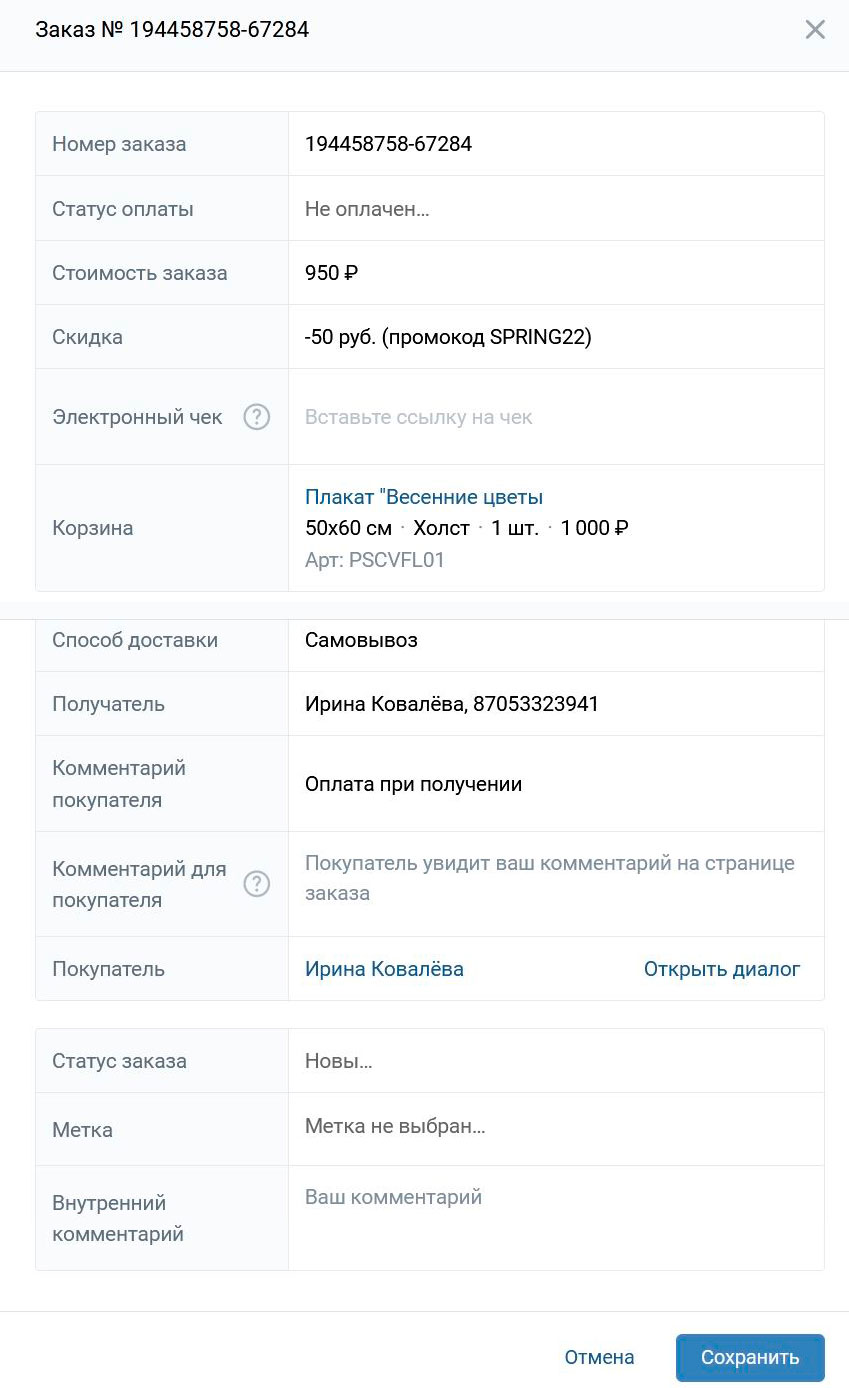Click the order cost value 950 ₽
The width and height of the screenshot is (849, 1388).
[331, 273]
